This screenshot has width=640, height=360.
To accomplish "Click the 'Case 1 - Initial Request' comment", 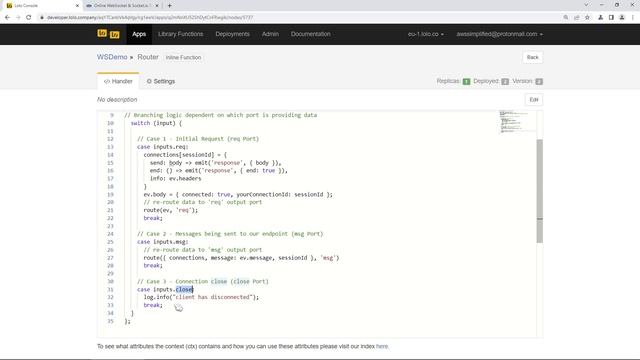I will [198, 139].
